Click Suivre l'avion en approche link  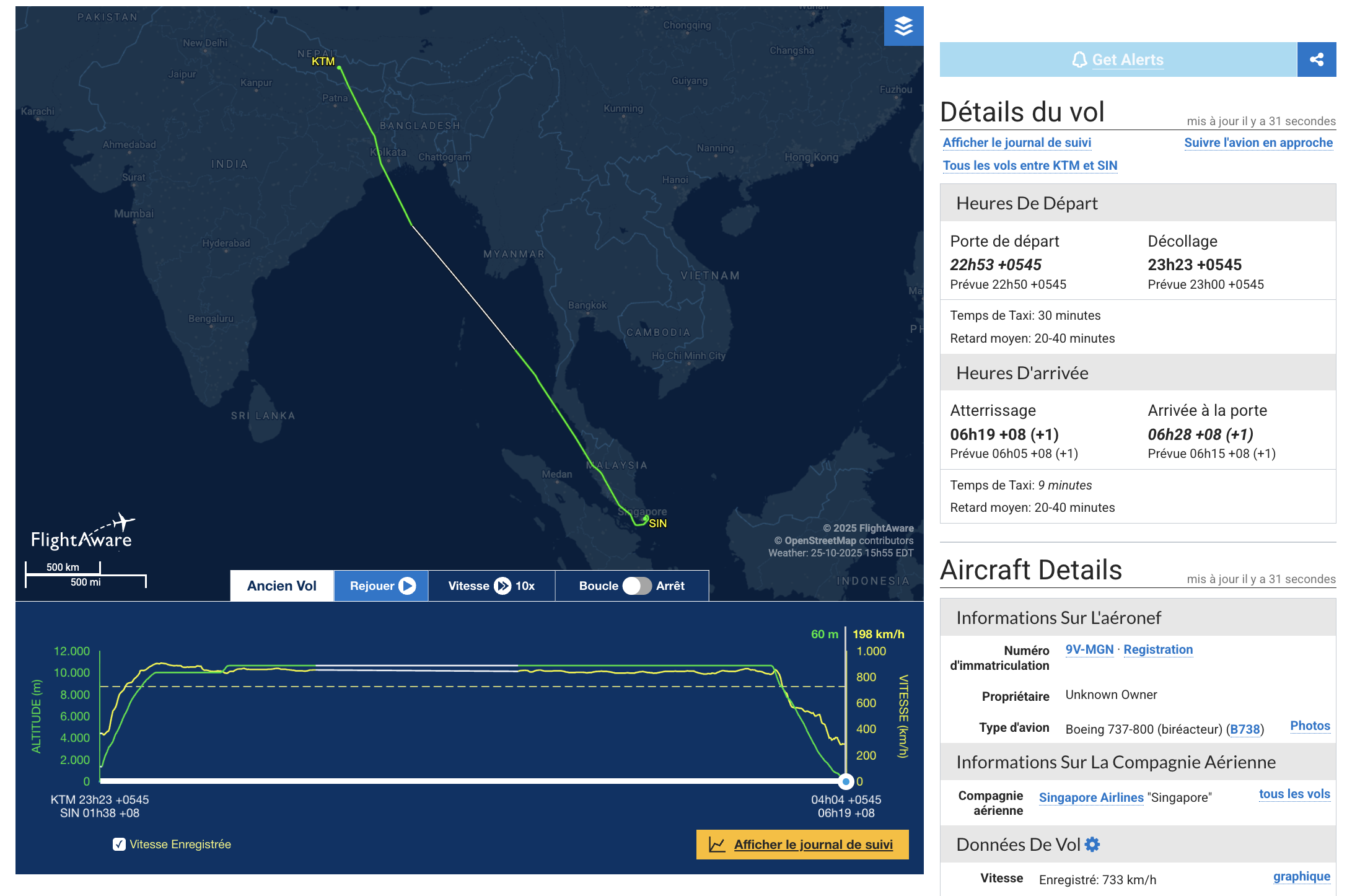pos(1258,143)
